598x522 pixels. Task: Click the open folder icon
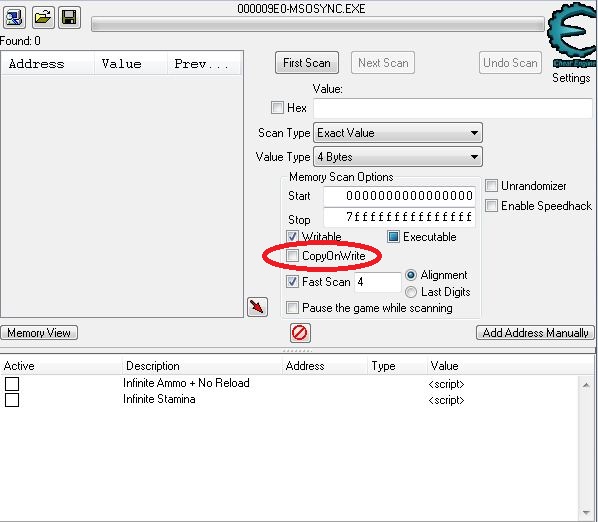coord(43,17)
